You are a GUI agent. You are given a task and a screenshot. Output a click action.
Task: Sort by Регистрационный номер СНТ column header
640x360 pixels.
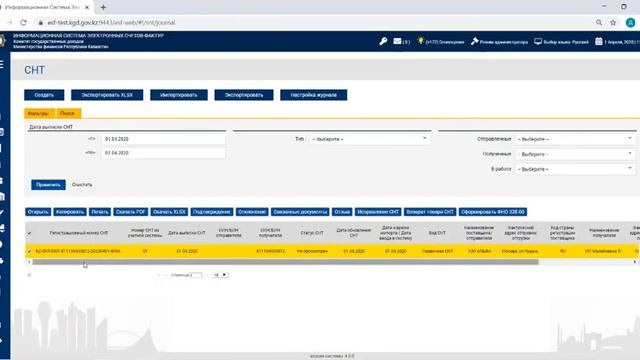coord(79,233)
